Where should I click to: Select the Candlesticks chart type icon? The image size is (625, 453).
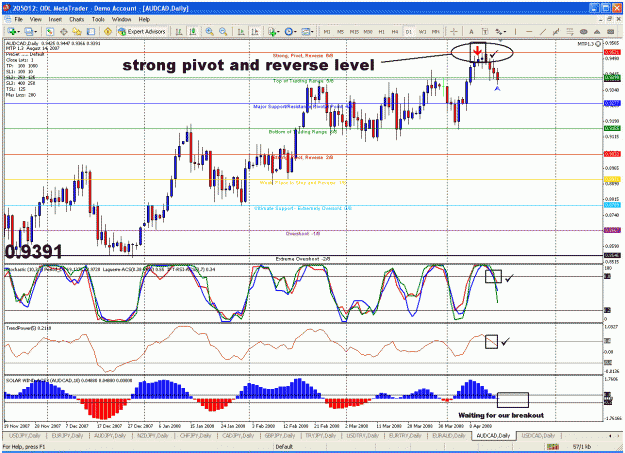coord(193,32)
